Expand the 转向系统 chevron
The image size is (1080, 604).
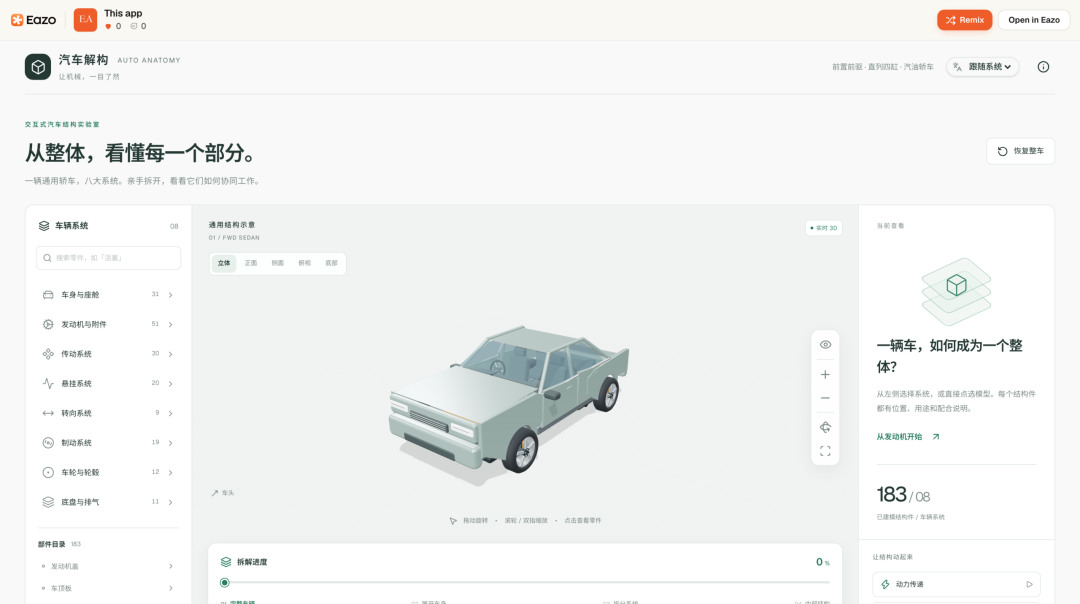coord(171,413)
